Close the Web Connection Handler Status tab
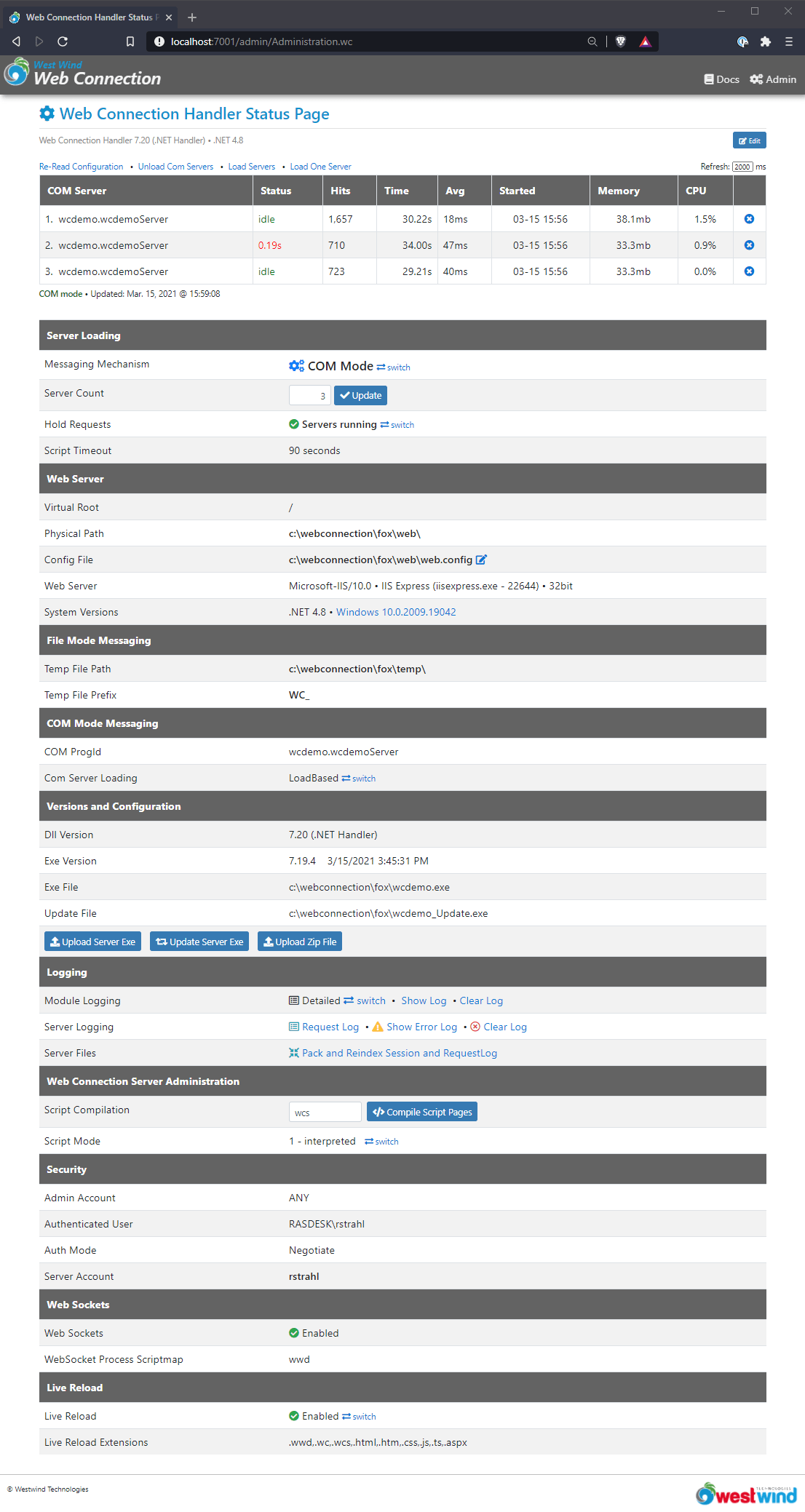Image resolution: width=805 pixels, height=1512 pixels. pyautogui.click(x=169, y=17)
